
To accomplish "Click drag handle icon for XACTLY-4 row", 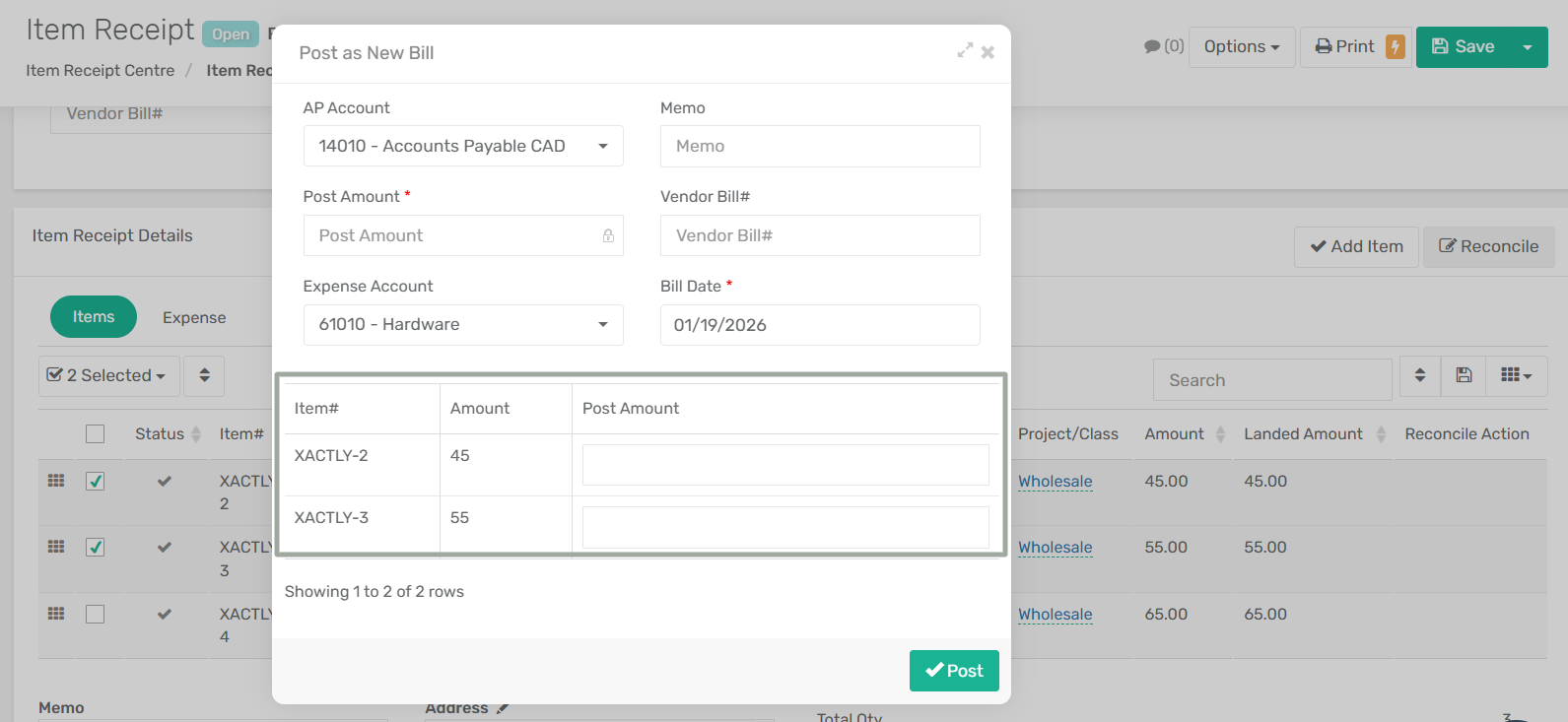I will click(x=56, y=614).
